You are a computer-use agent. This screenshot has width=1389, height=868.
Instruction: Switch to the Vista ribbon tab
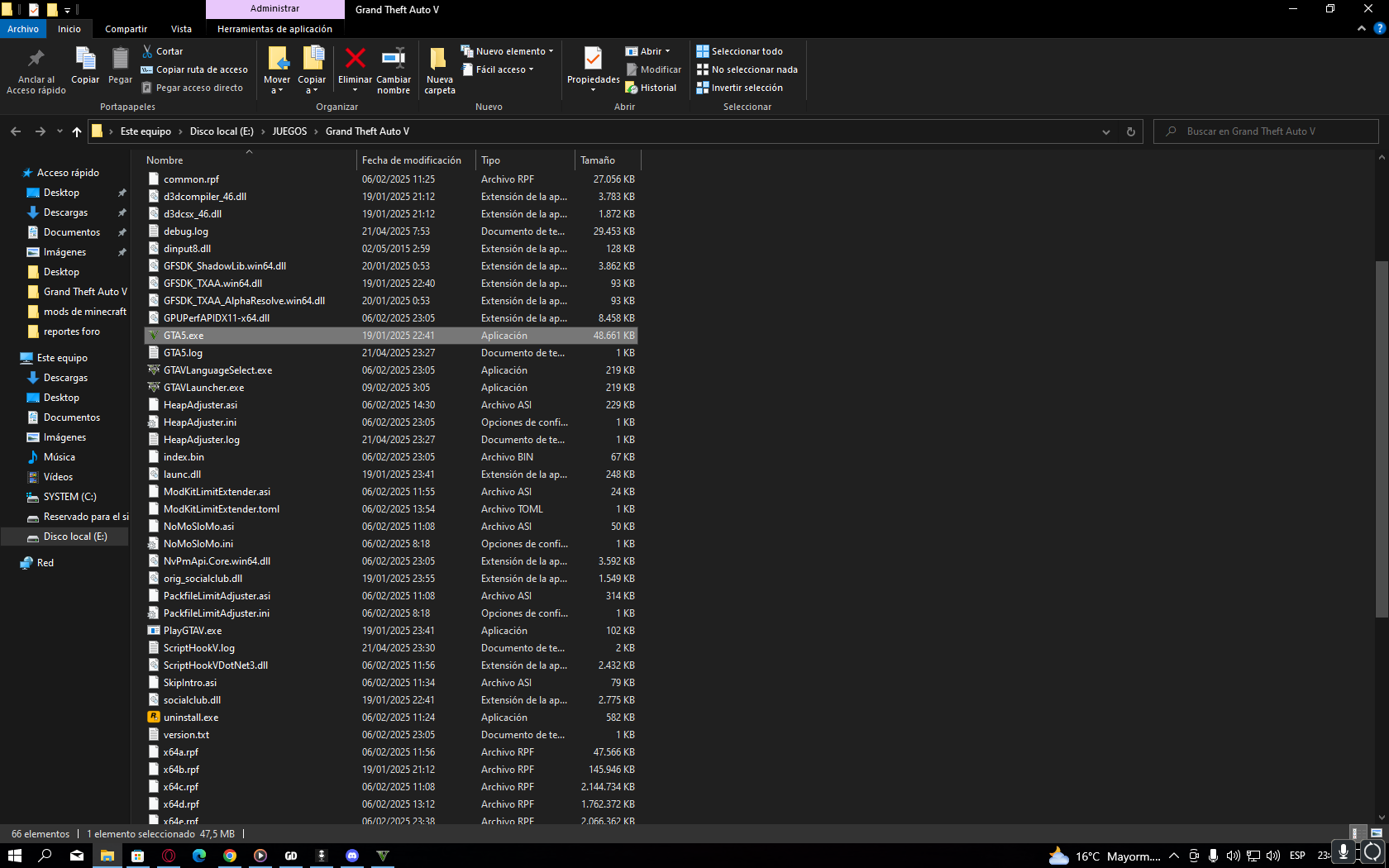tap(181, 29)
